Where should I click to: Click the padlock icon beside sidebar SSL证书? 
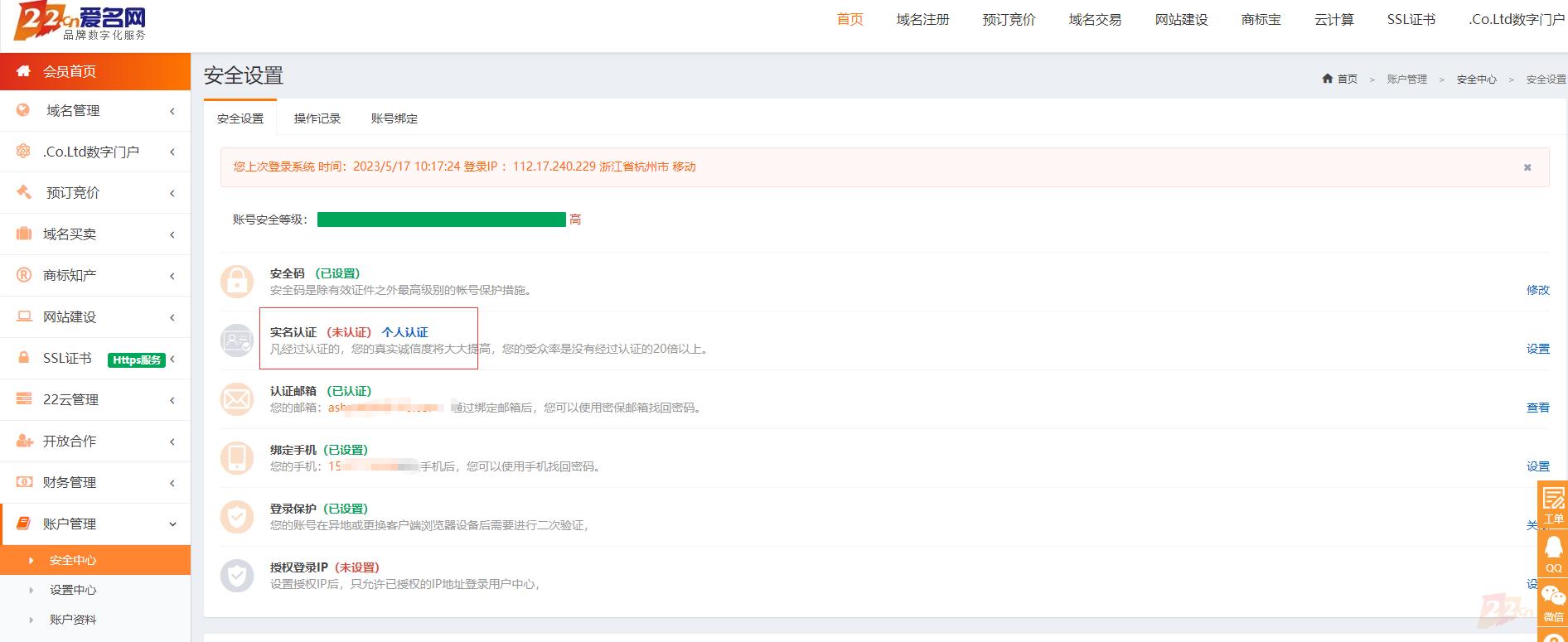pyautogui.click(x=24, y=358)
